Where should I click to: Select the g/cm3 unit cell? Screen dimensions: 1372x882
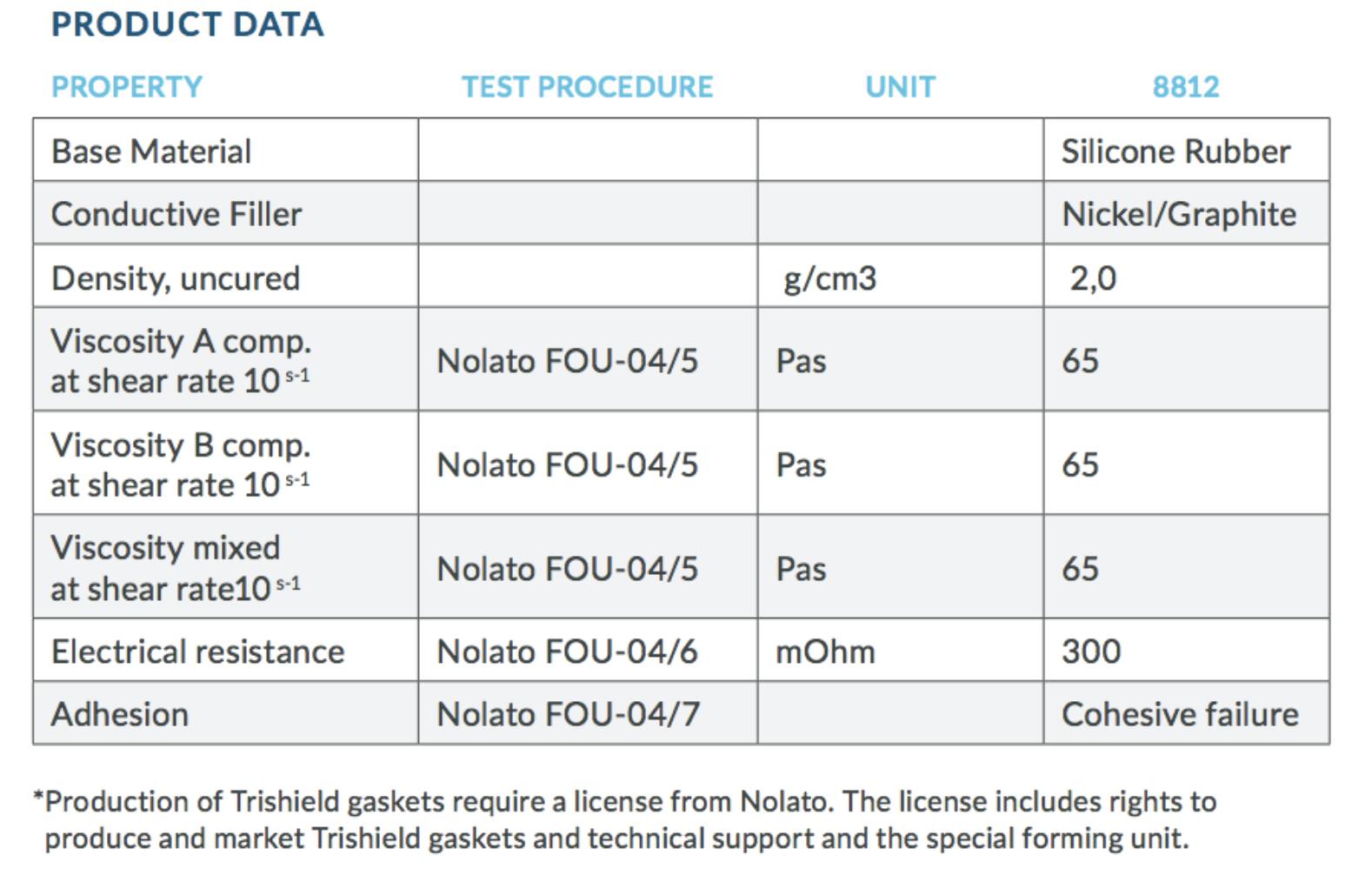[x=900, y=276]
